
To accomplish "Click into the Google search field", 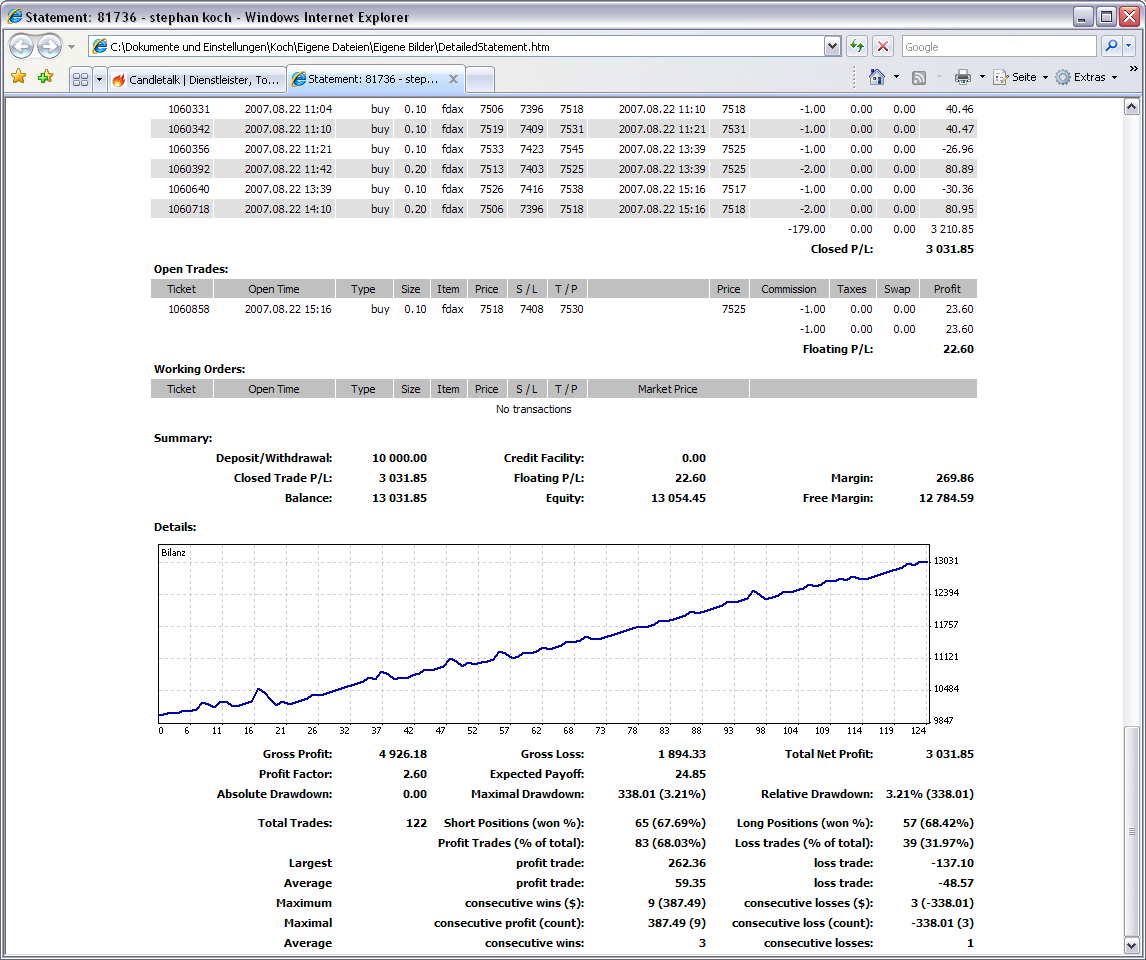I will click(999, 46).
